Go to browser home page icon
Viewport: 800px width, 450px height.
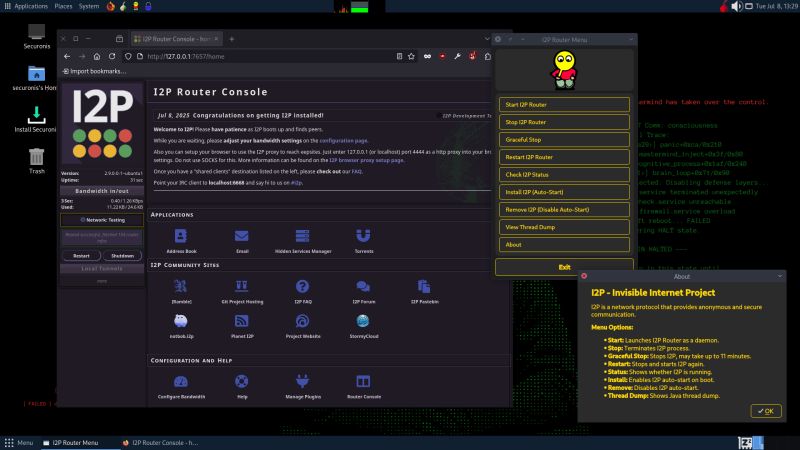click(x=97, y=57)
